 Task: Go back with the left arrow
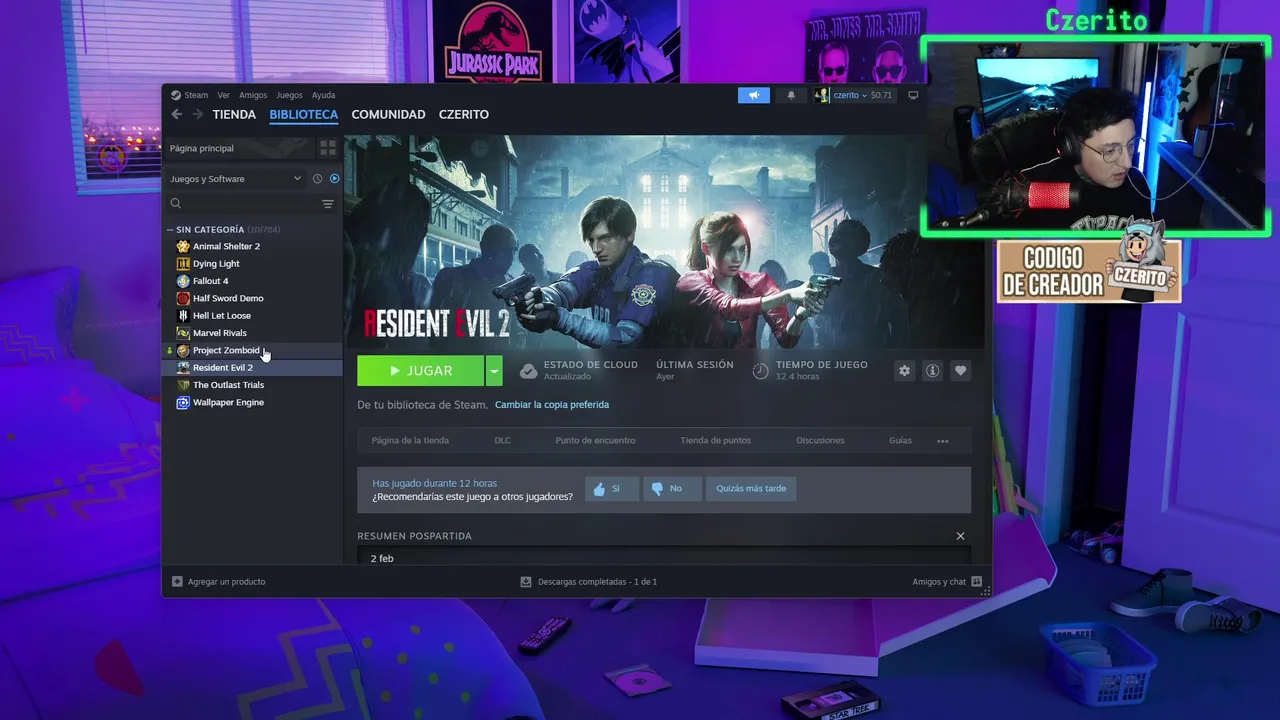[x=177, y=114]
